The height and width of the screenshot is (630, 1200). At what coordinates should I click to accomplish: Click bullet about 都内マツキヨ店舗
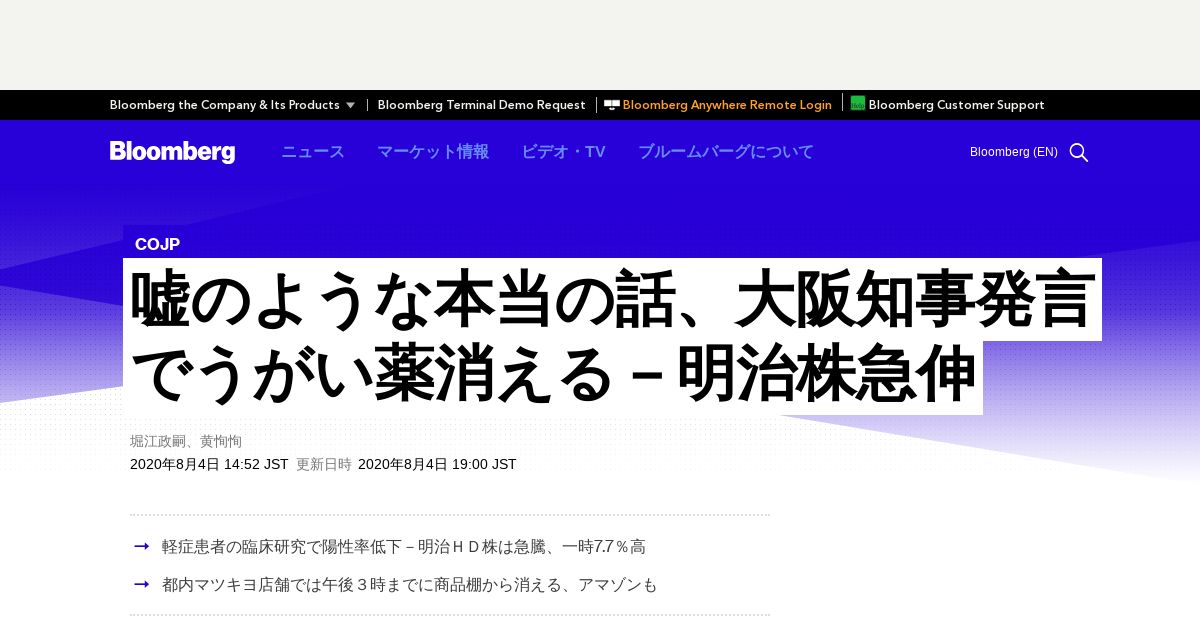[410, 585]
